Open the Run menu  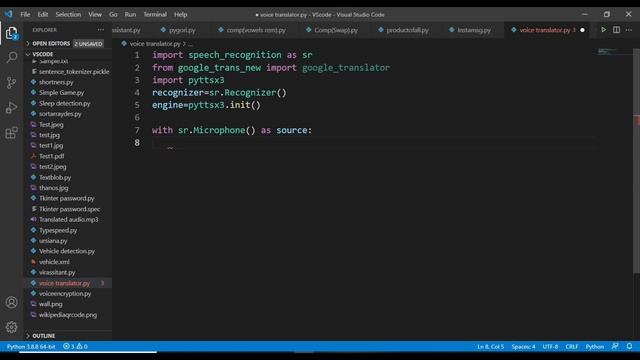coord(130,14)
